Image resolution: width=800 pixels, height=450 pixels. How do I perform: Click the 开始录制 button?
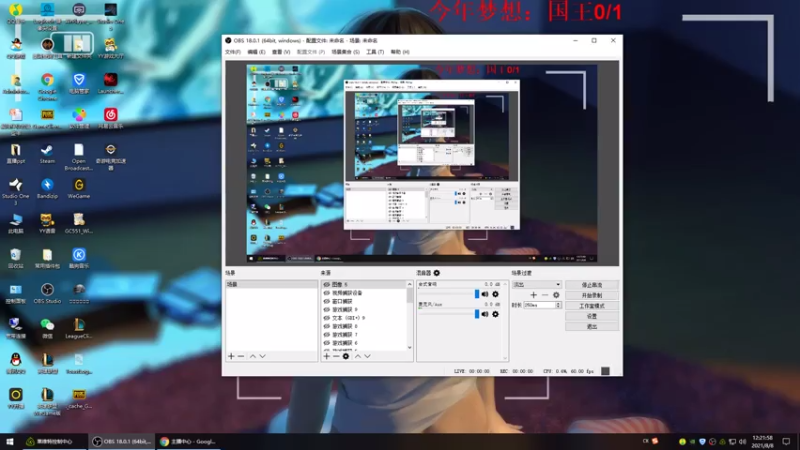coord(592,295)
